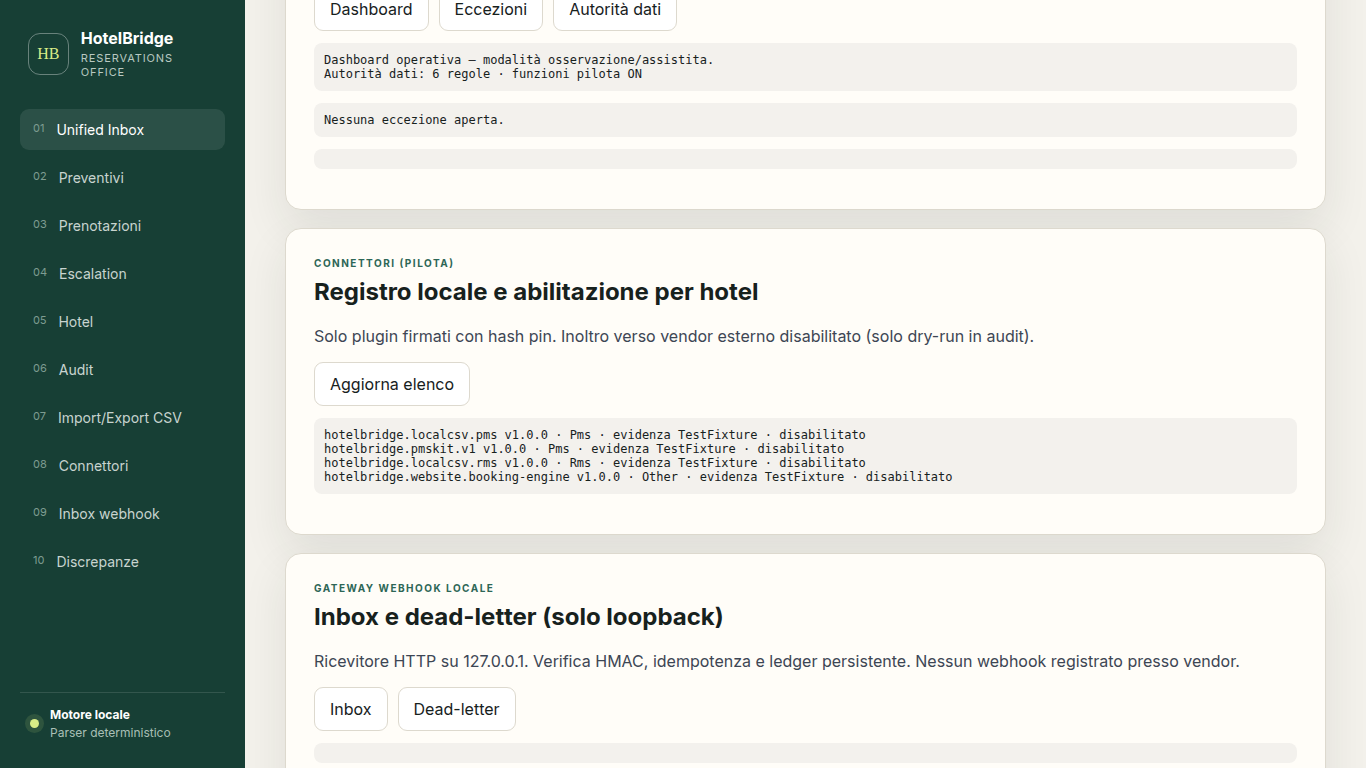Click the Autorità dati button

pos(615,10)
